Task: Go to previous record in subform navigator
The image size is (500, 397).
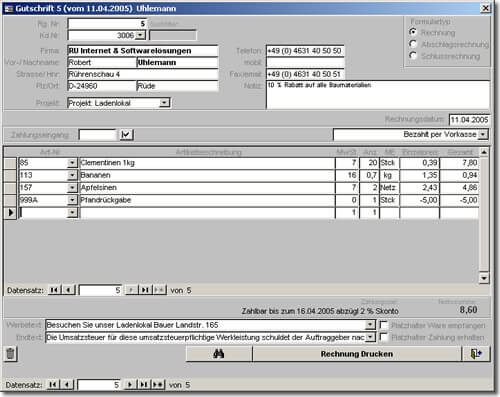Action: [x=69, y=290]
